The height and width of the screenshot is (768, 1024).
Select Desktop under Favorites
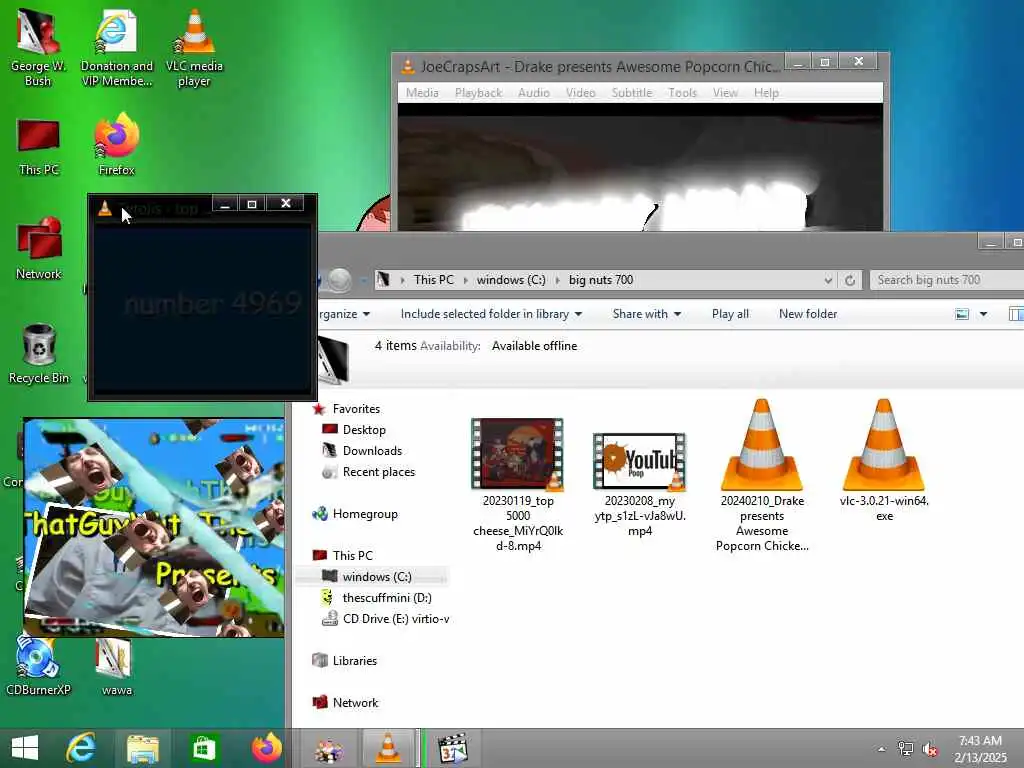[x=364, y=430]
